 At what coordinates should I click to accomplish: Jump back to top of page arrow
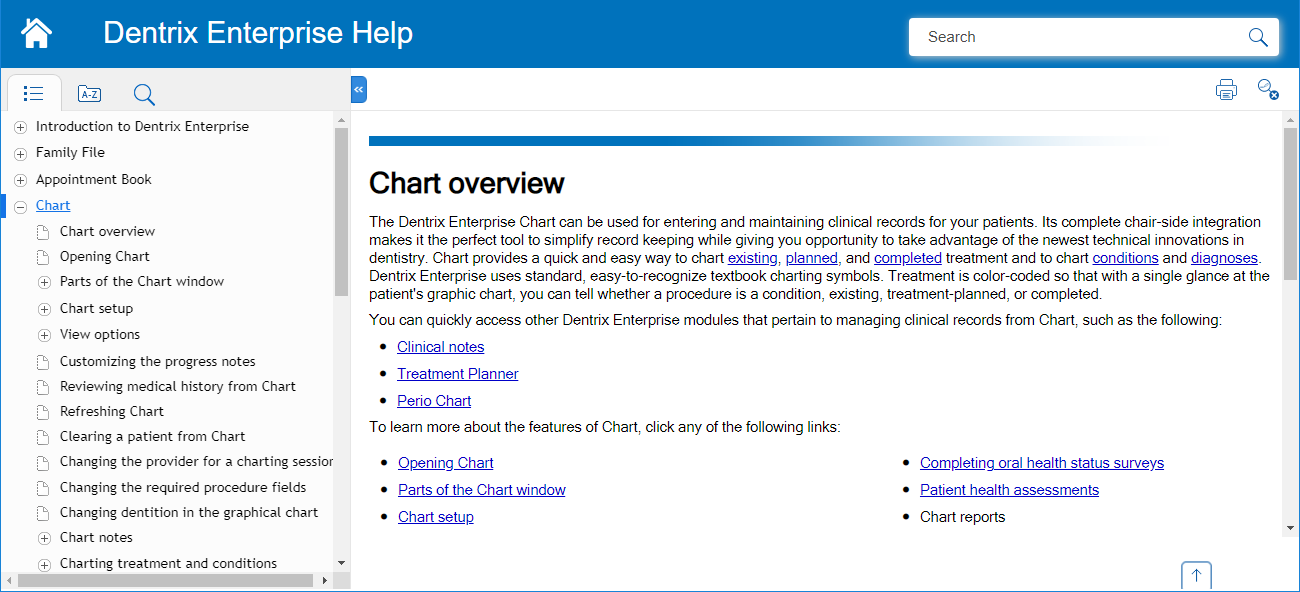tap(1196, 576)
